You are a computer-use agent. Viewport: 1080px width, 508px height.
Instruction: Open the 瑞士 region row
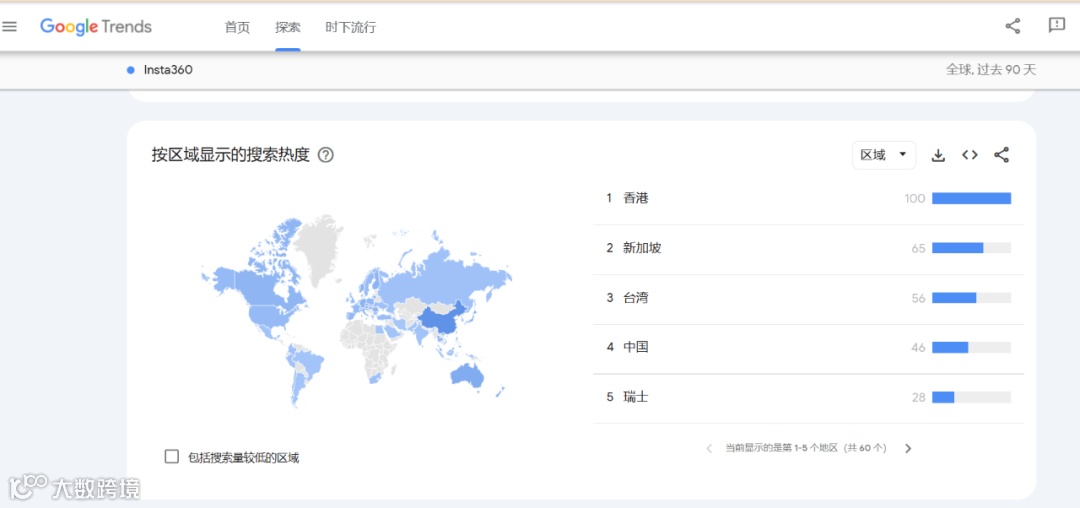coord(808,398)
